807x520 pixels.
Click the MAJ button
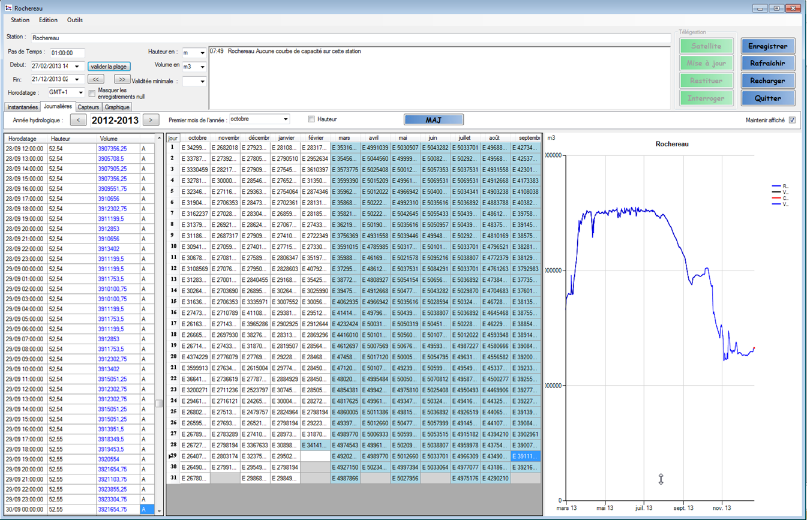coord(433,120)
